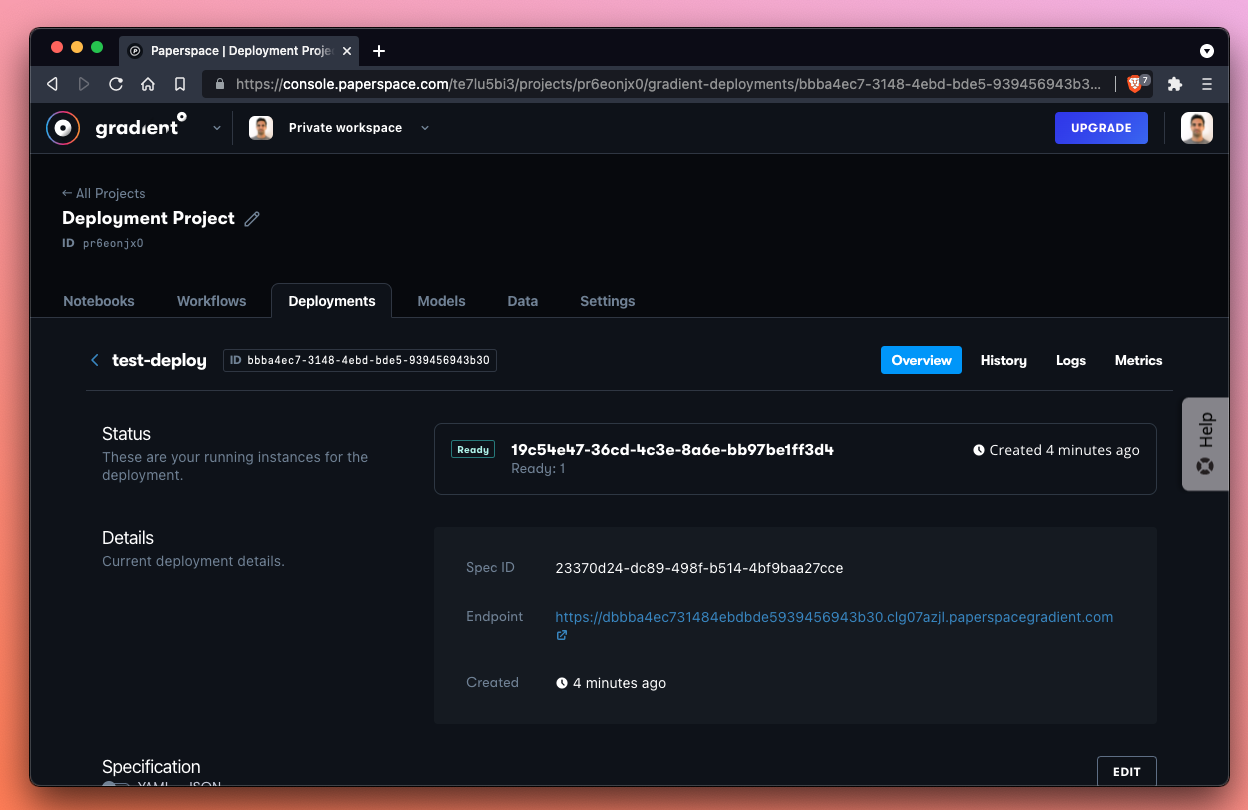Click Created 4 minutes ago in status card
The image size is (1248, 810).
pyautogui.click(x=1056, y=450)
